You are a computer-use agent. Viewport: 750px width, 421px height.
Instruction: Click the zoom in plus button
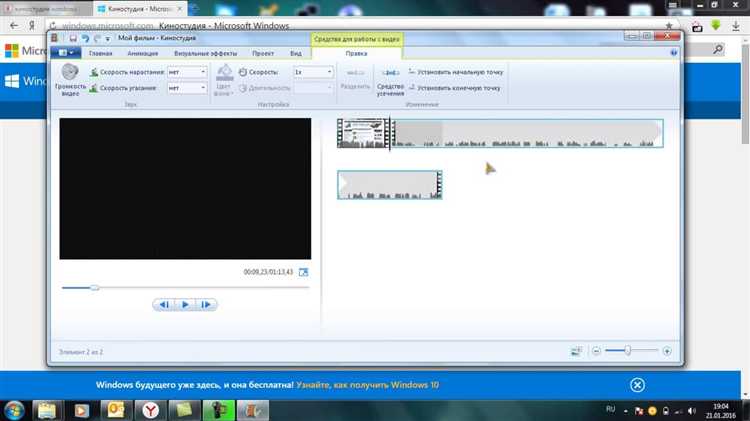[x=667, y=351]
